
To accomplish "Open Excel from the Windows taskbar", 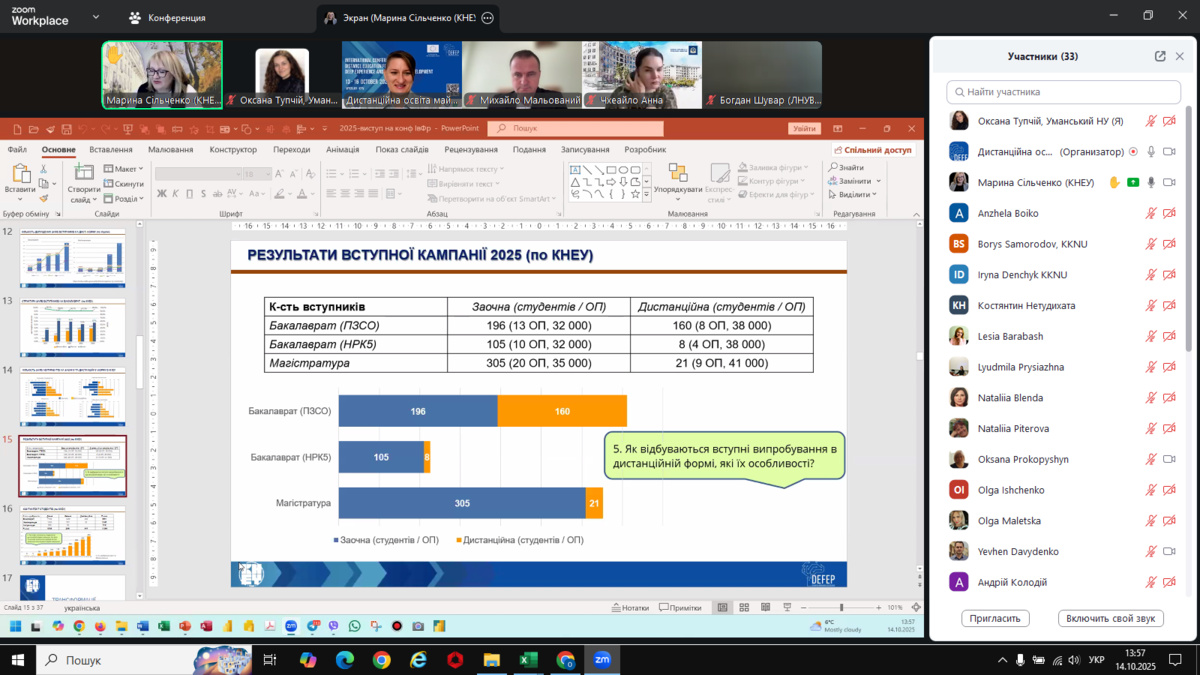I will 528,660.
